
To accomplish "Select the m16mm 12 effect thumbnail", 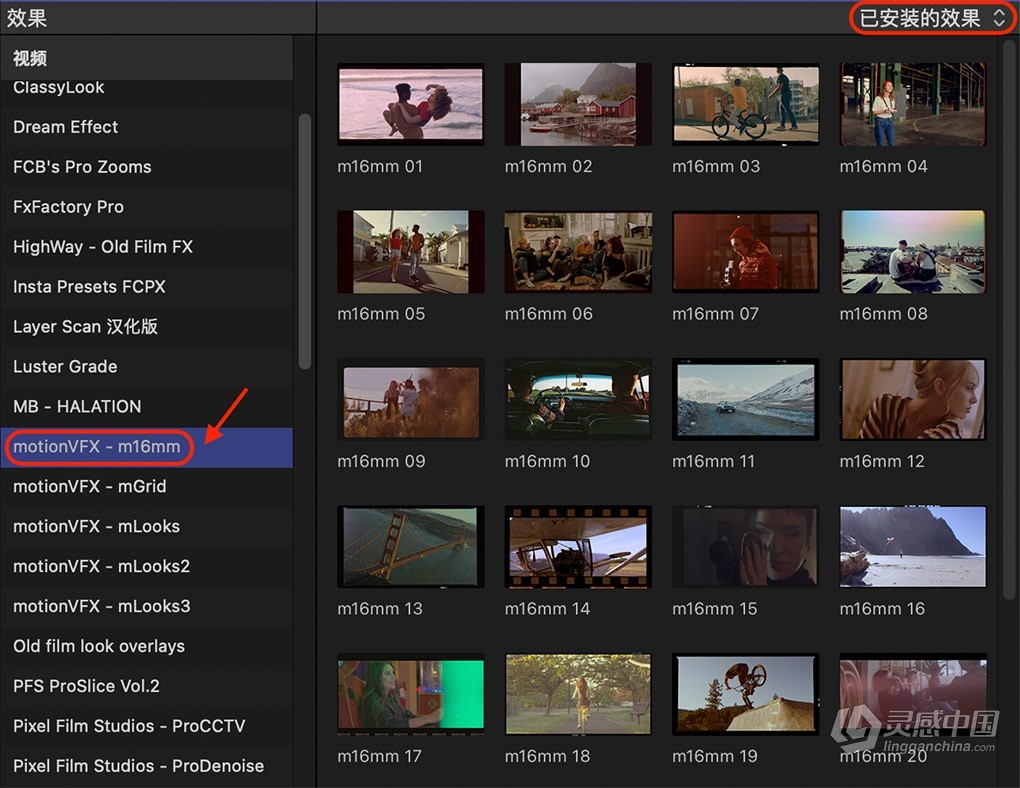I will 913,400.
